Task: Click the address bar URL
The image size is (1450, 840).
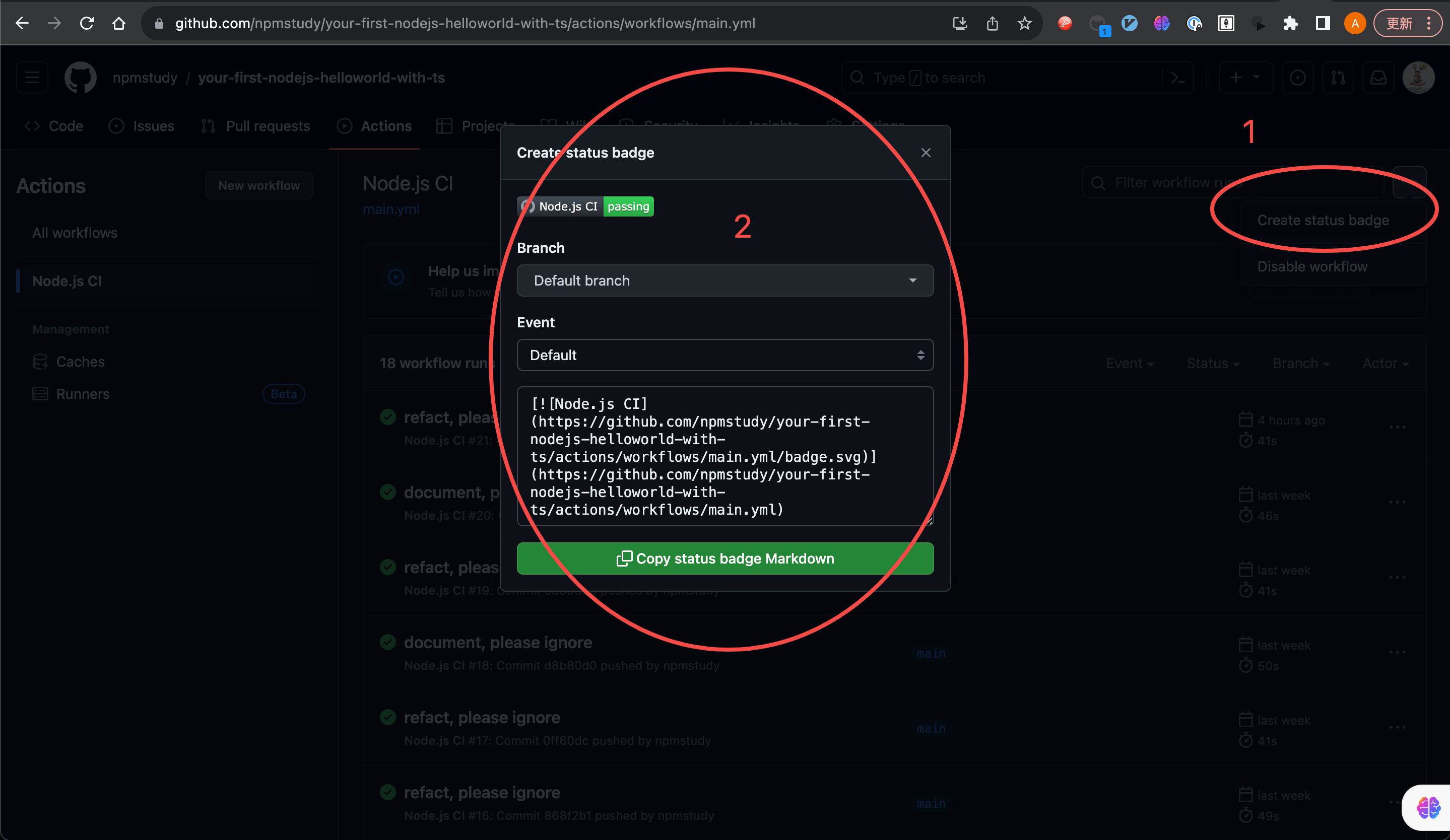Action: click(465, 23)
